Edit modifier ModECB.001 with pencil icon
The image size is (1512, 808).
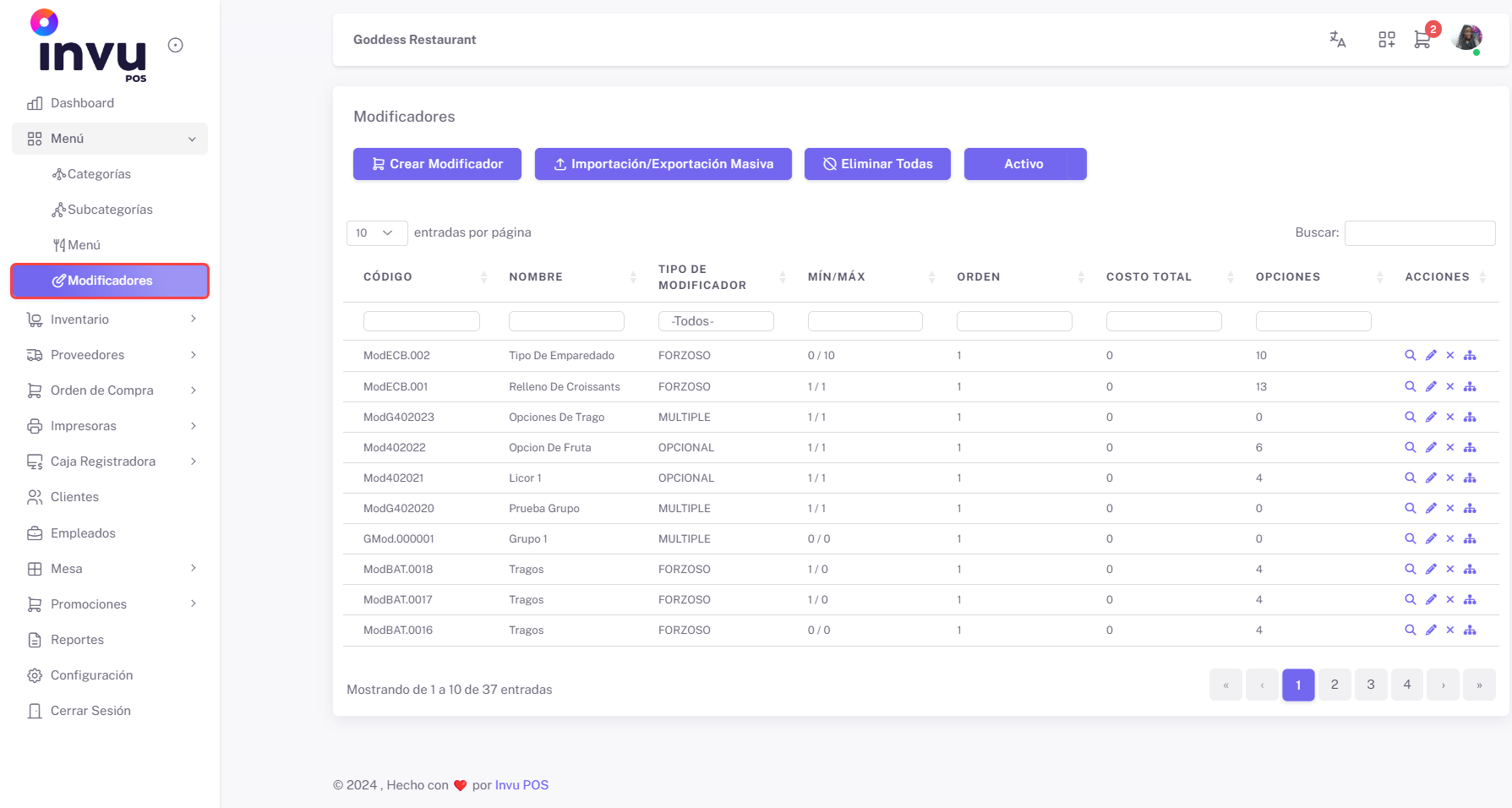point(1431,386)
